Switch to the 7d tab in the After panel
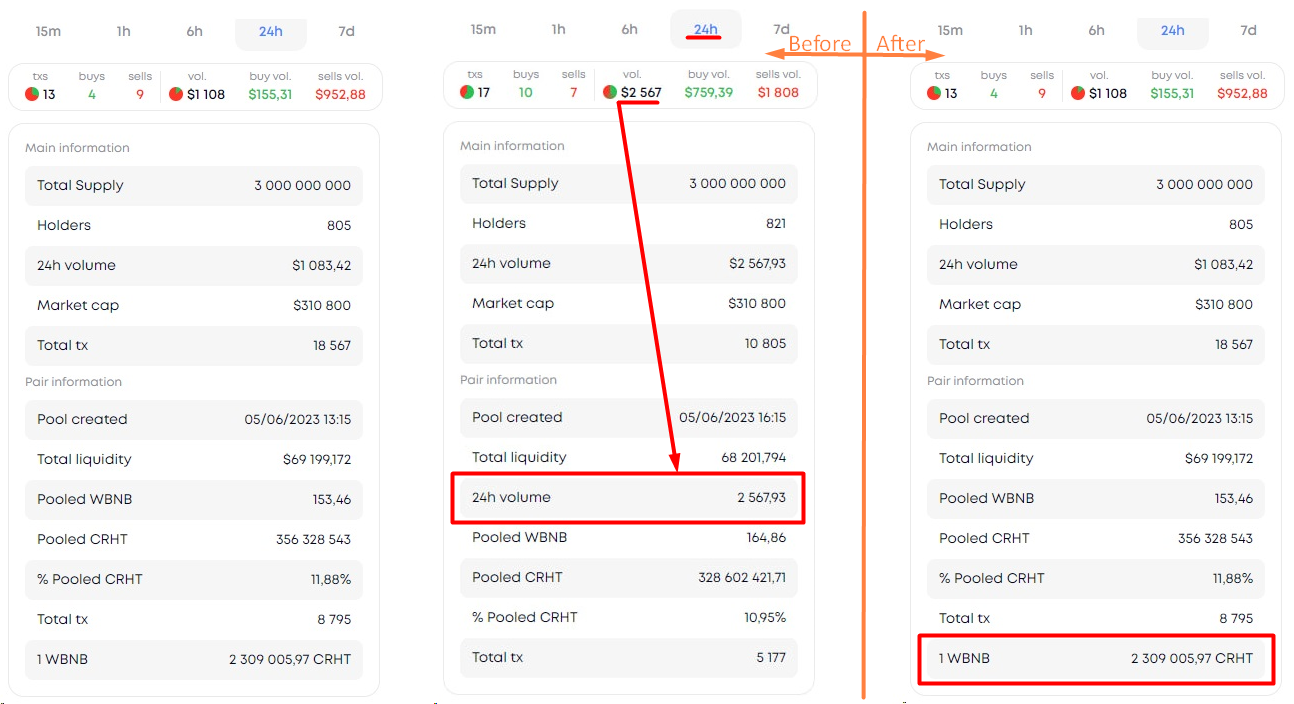This screenshot has height=704, width=1294. [1248, 30]
